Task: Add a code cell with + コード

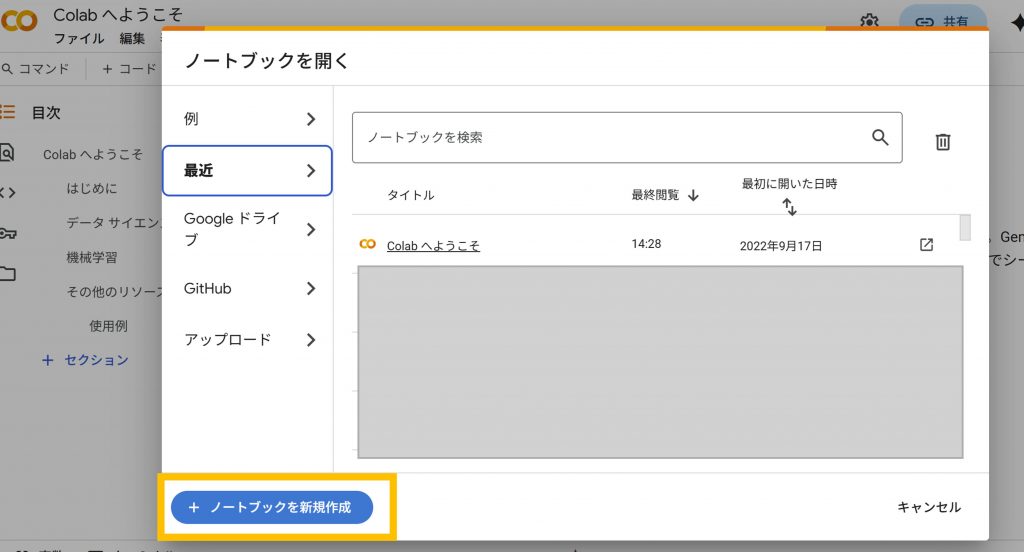Action: 129,69
